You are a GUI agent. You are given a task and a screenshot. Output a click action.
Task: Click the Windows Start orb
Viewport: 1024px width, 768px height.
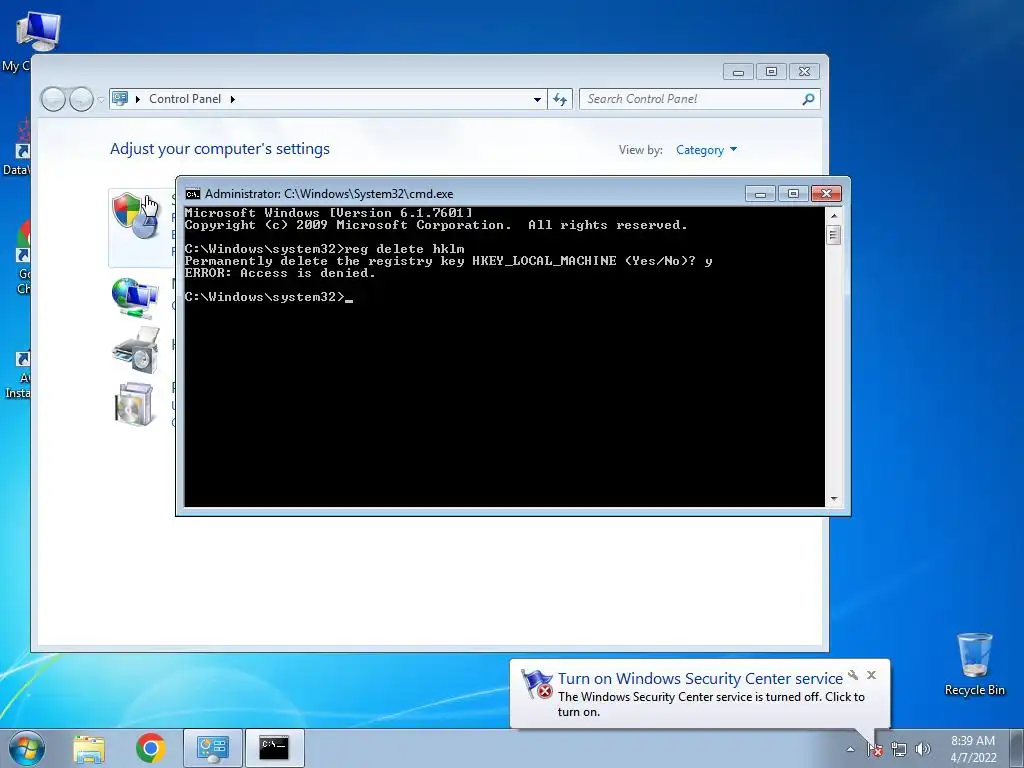pyautogui.click(x=27, y=748)
